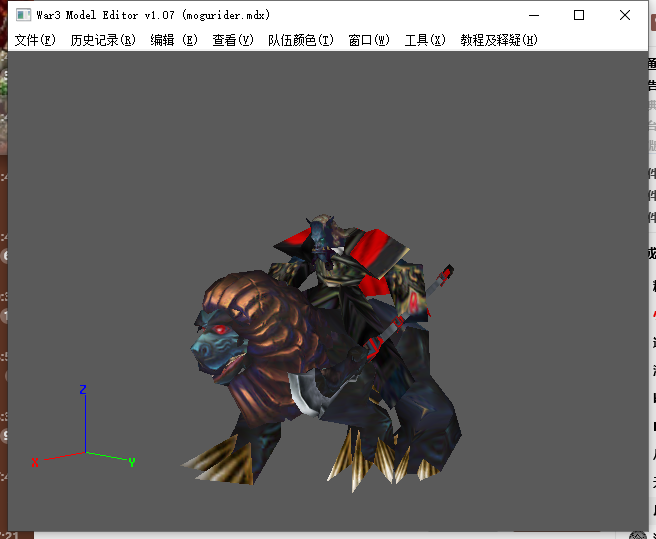The width and height of the screenshot is (656, 539).
Task: Click the red X axis label
Action: [x=35, y=462]
